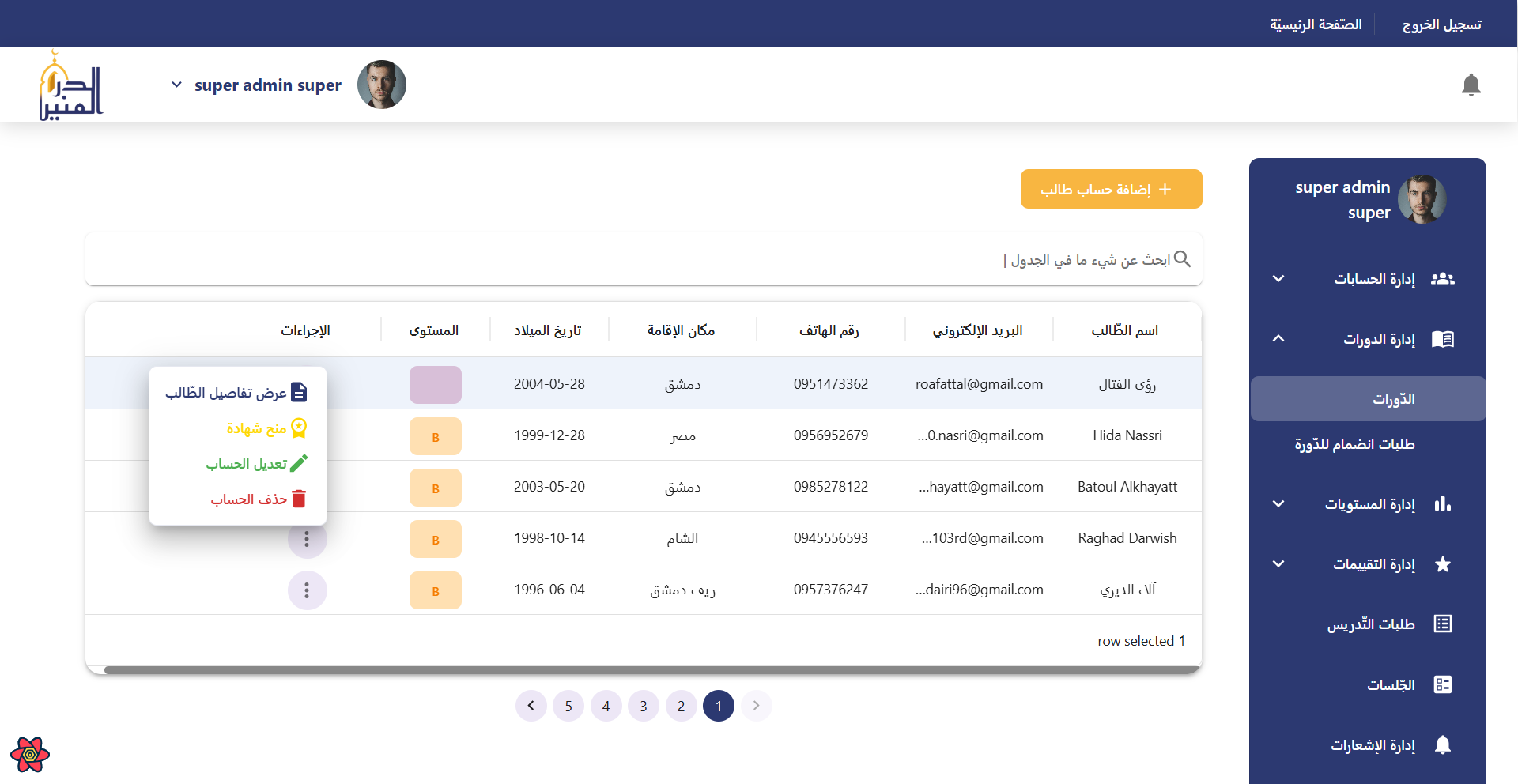Choose حذف الحساب from the actions menu
Image resolution: width=1518 pixels, height=784 pixels.
(258, 499)
